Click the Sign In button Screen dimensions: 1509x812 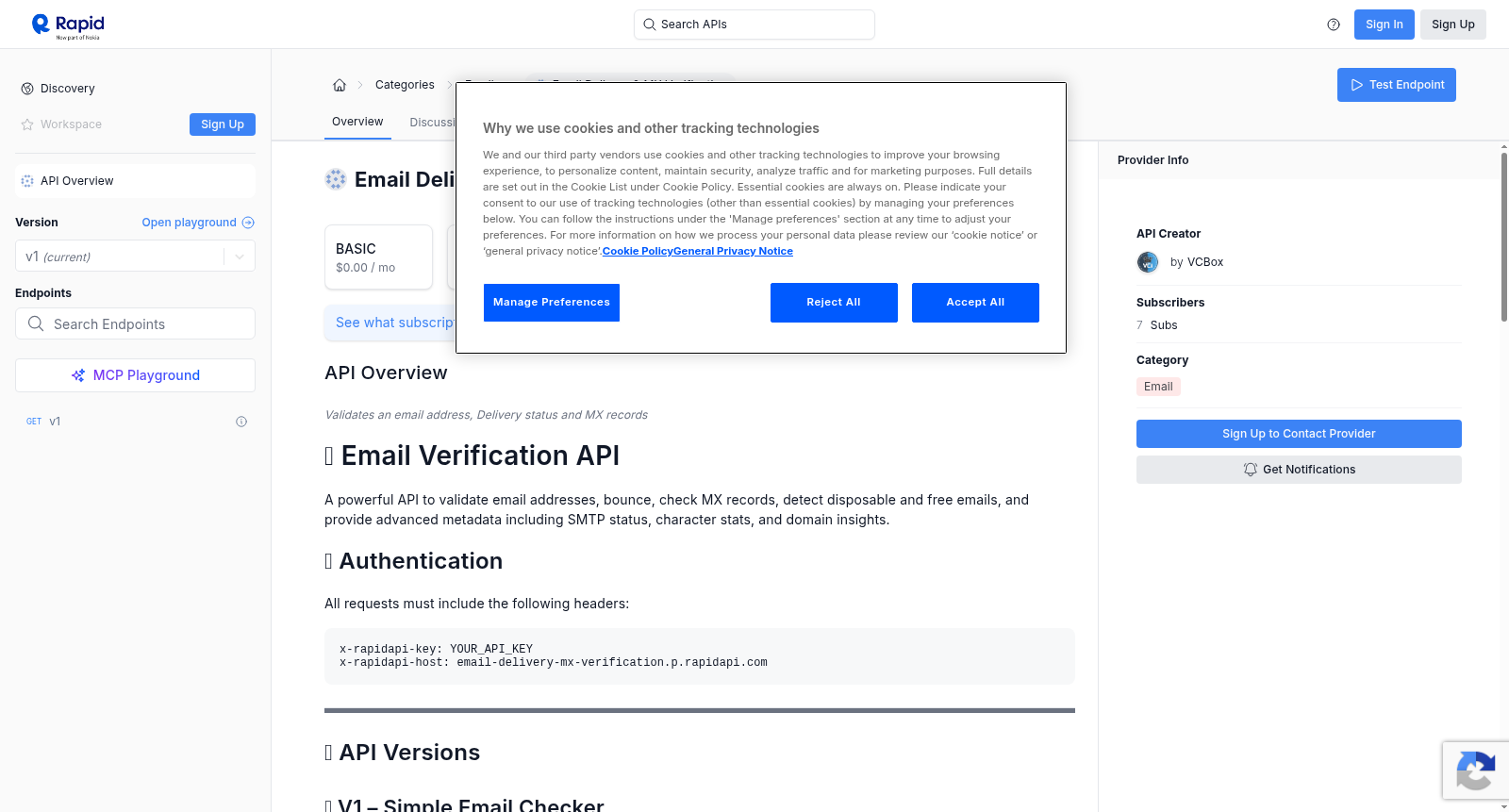pyautogui.click(x=1385, y=25)
